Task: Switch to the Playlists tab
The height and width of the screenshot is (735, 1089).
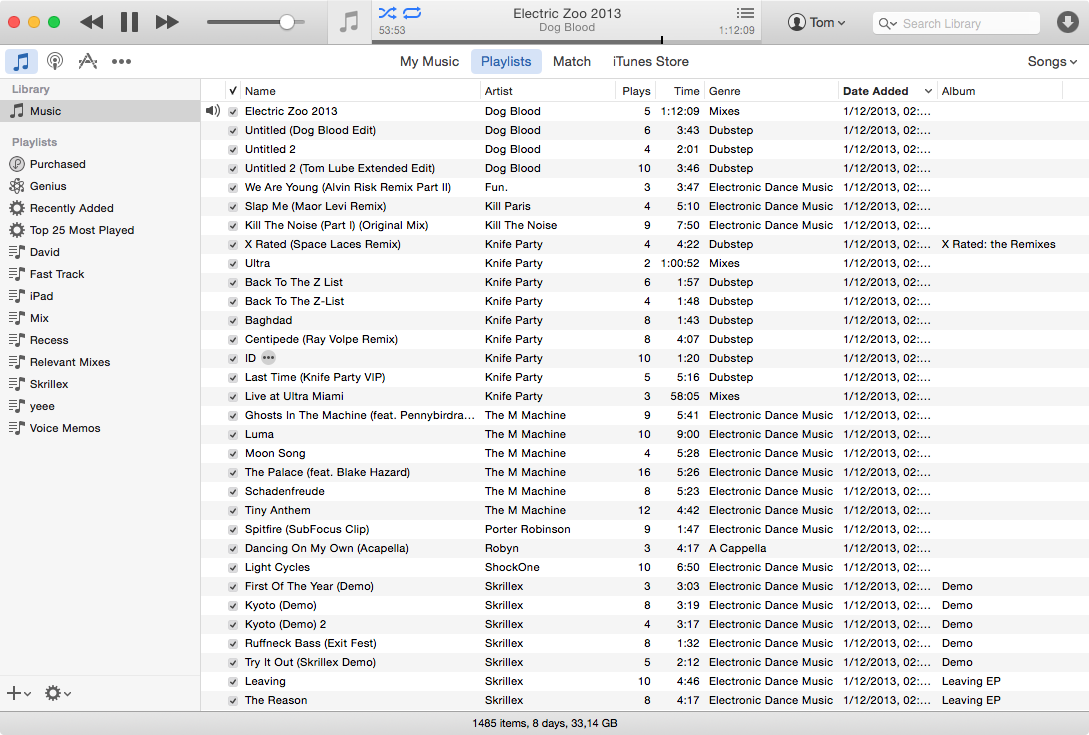Action: [506, 61]
